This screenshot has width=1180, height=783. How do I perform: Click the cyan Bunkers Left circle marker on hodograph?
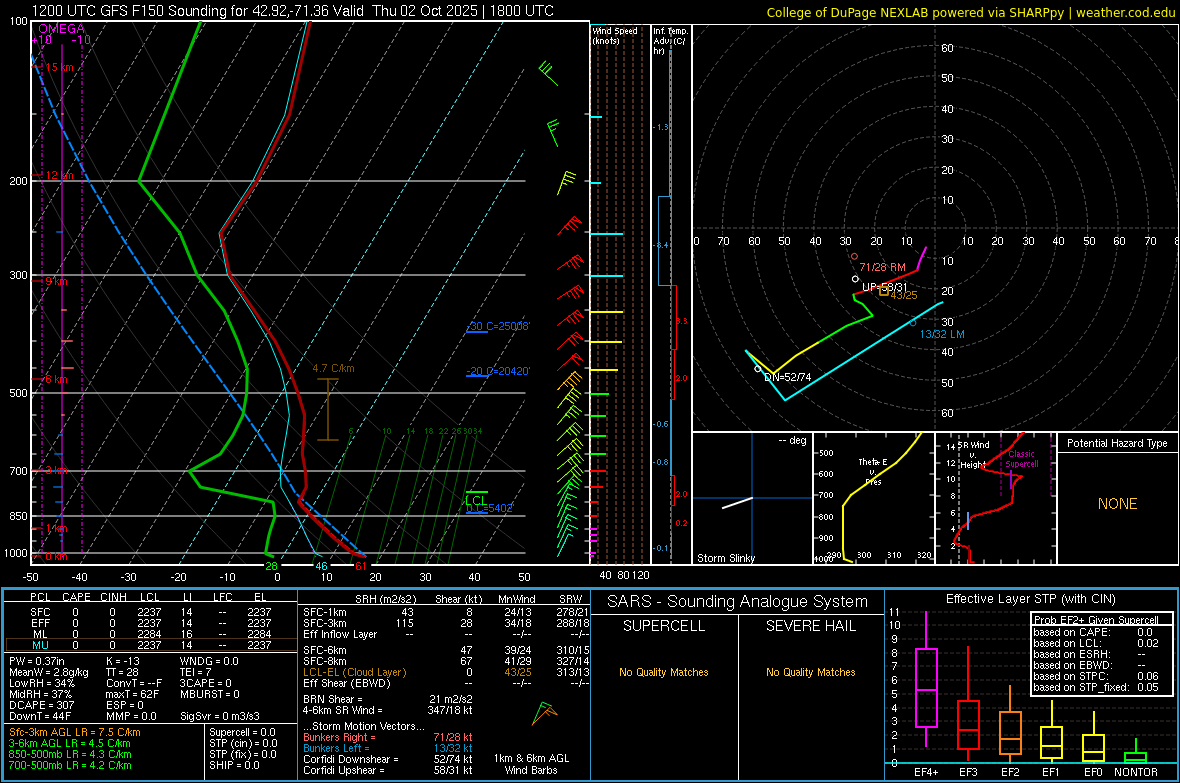[913, 323]
